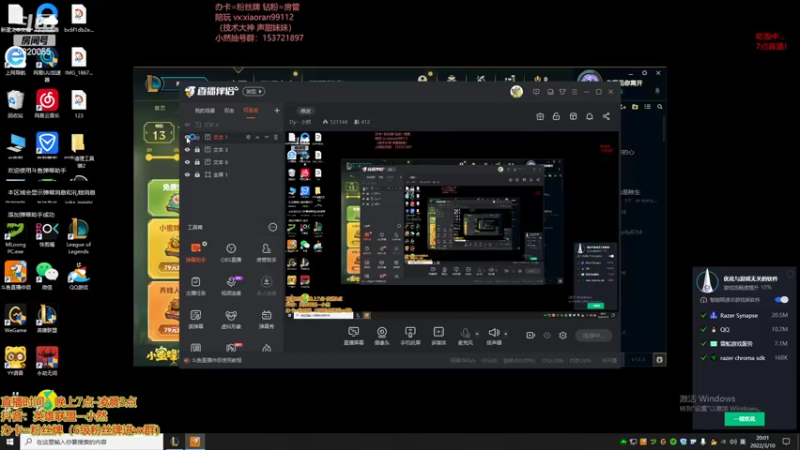800x450 pixels.
Task: Open the notification bell icon
Action: pyautogui.click(x=589, y=116)
